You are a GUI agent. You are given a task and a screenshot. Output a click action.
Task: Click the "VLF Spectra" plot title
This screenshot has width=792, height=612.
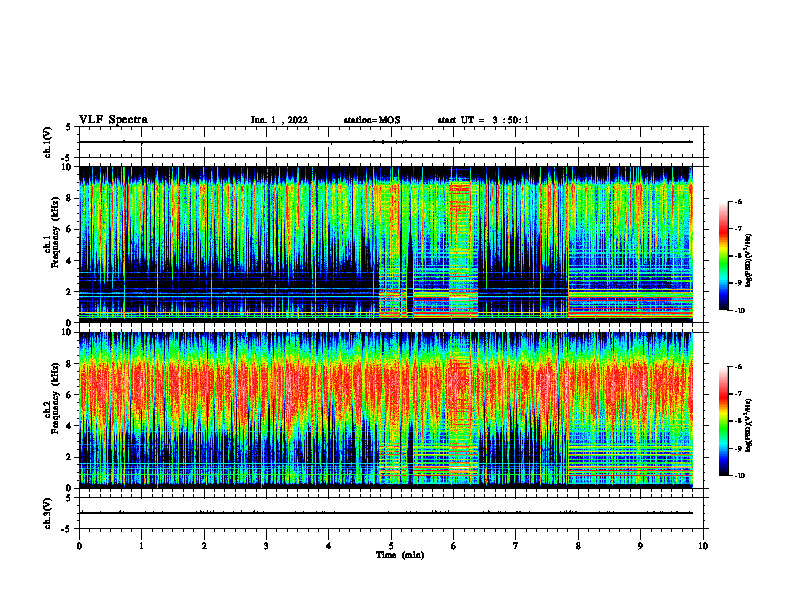[113, 120]
